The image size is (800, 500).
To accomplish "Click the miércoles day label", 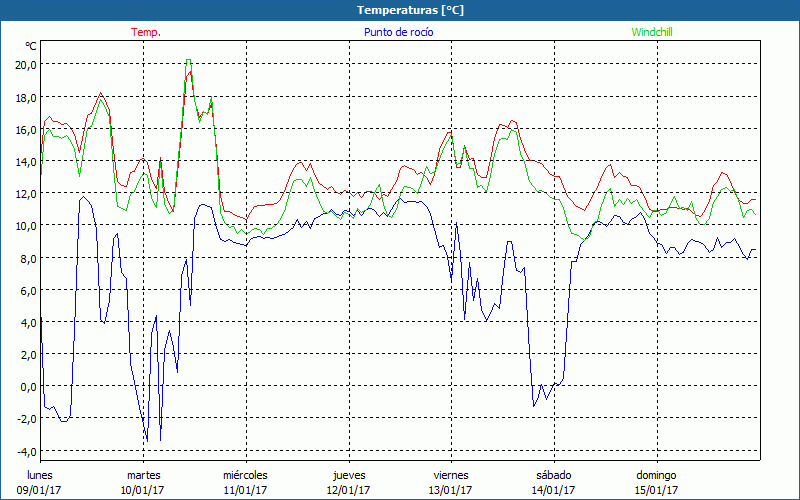I will 245,475.
